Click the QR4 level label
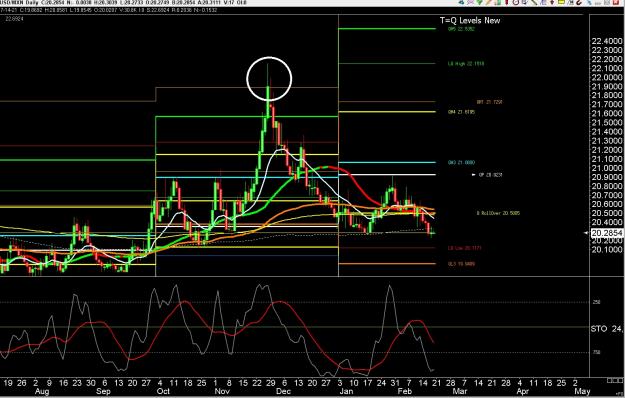 click(x=461, y=112)
